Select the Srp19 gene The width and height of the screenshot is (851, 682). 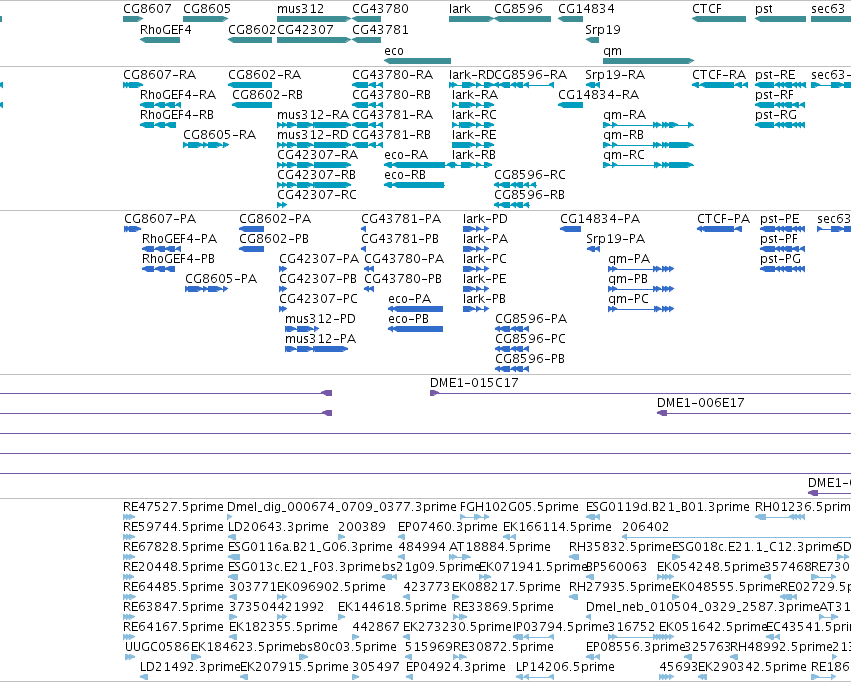click(x=593, y=40)
